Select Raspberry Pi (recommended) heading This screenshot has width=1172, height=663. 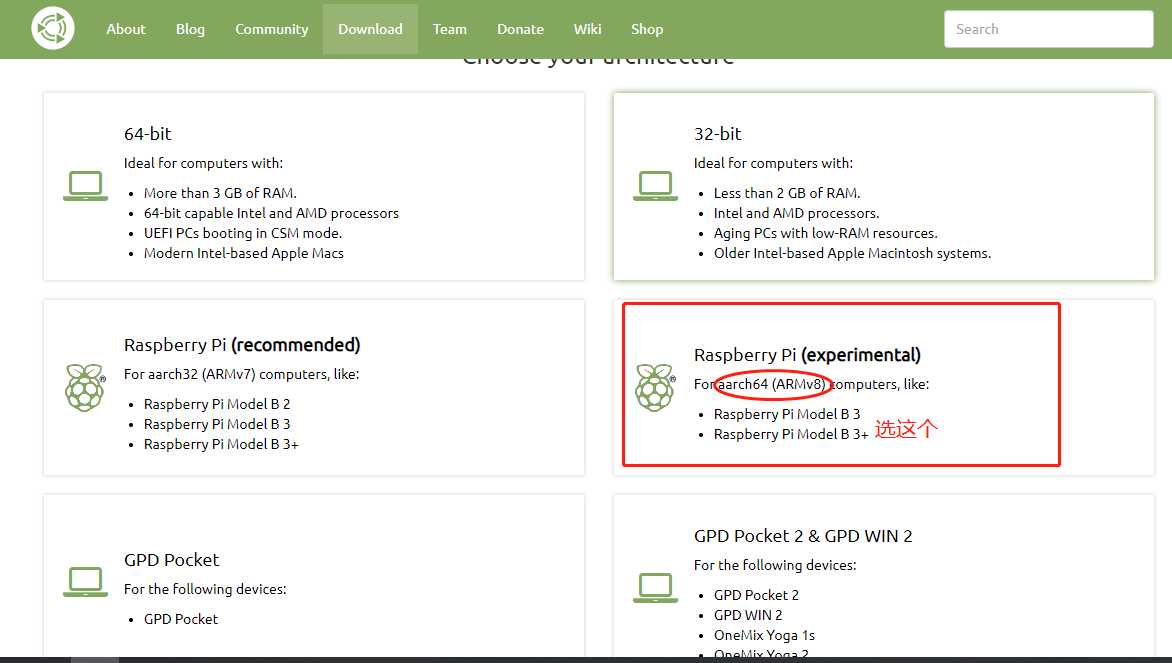tap(242, 345)
